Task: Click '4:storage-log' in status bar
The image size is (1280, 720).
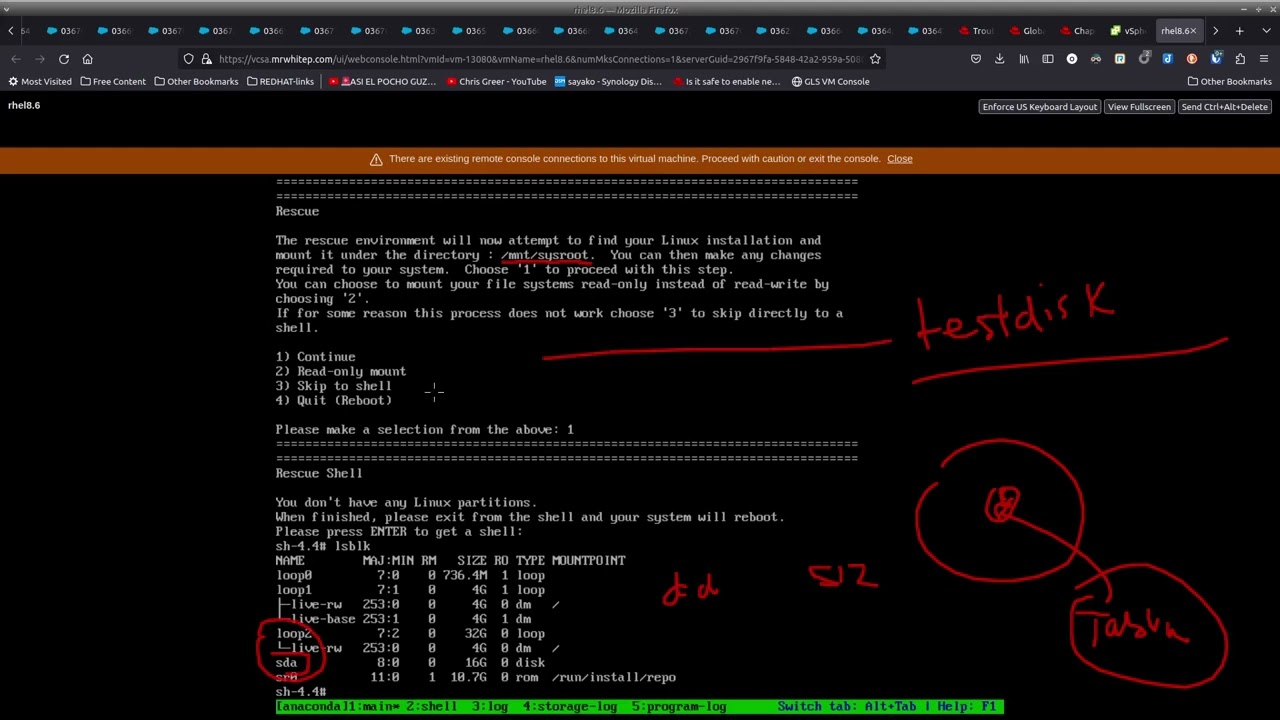Action: pyautogui.click(x=569, y=707)
